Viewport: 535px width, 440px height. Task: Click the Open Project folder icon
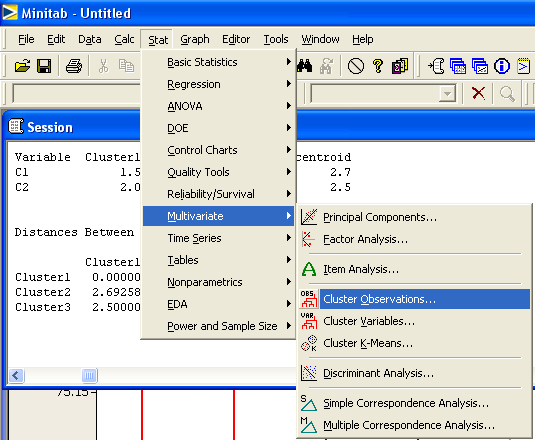pyautogui.click(x=22, y=66)
